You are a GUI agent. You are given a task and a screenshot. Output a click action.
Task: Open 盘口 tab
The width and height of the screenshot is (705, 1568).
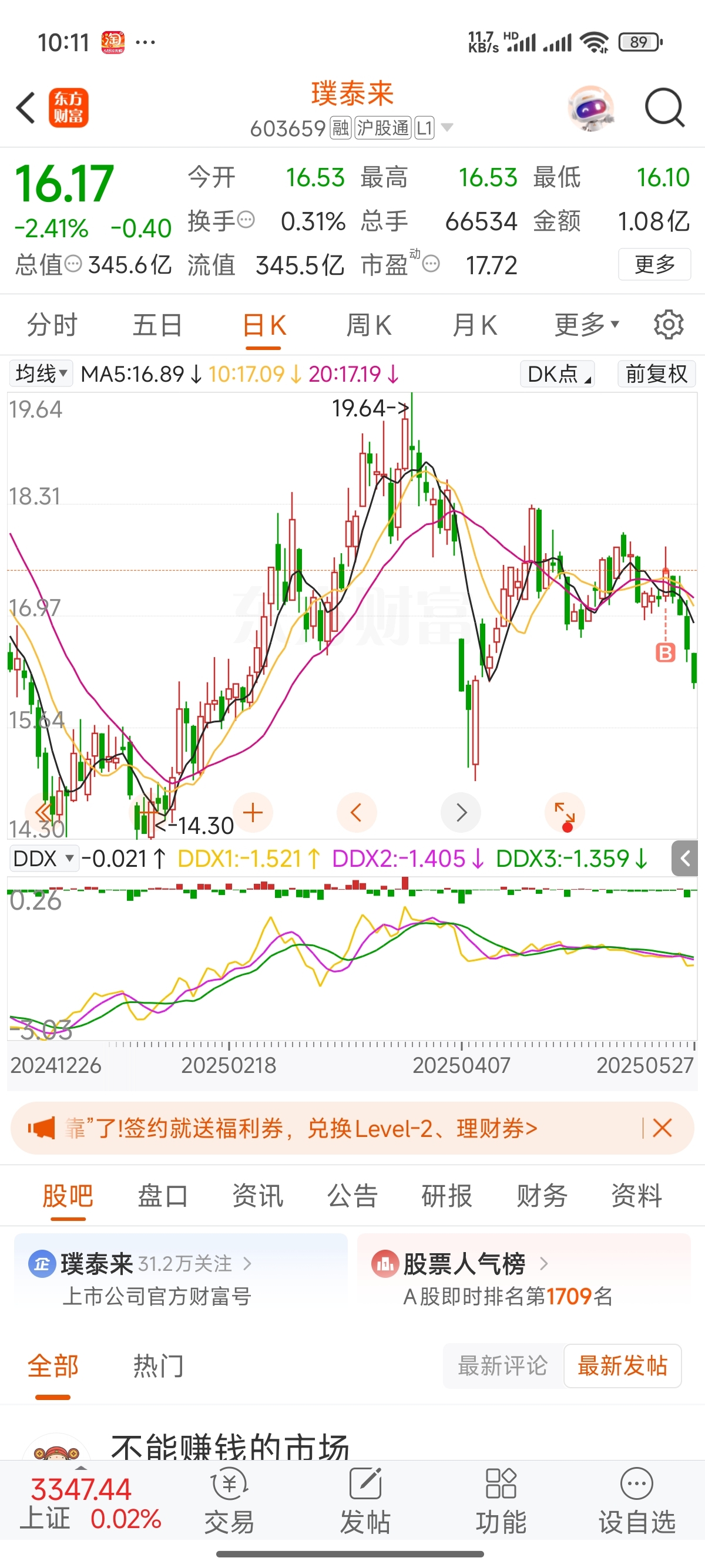click(x=163, y=1196)
